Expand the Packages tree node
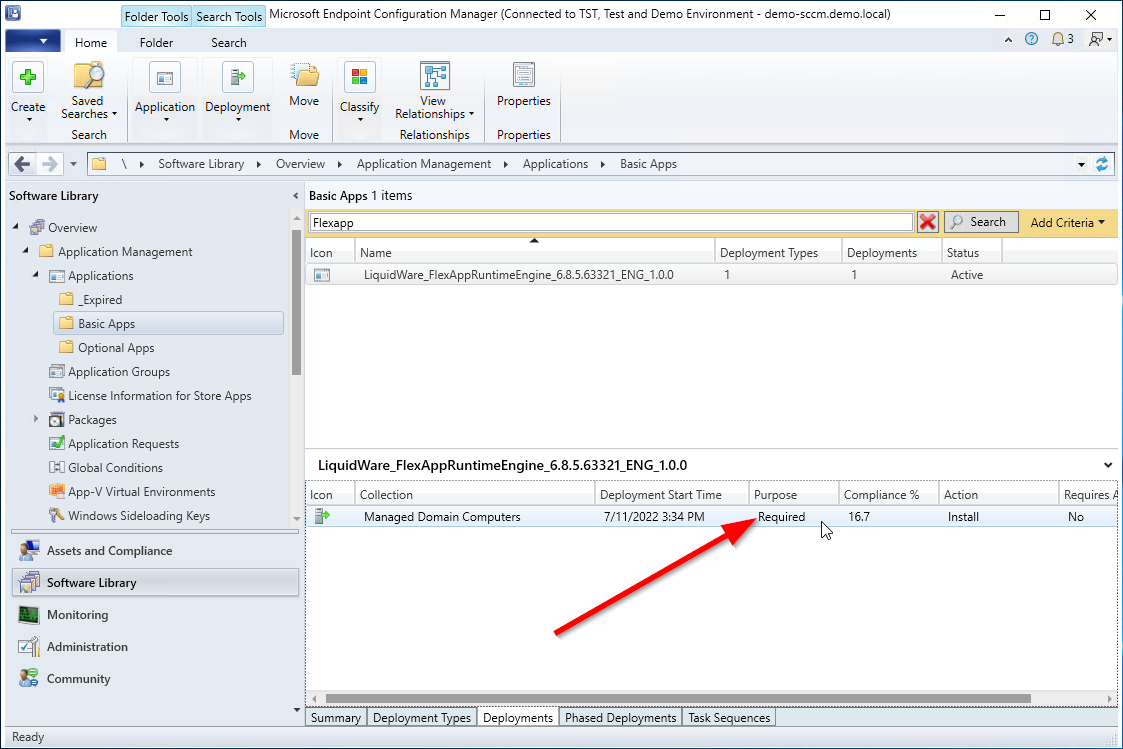 (x=36, y=419)
